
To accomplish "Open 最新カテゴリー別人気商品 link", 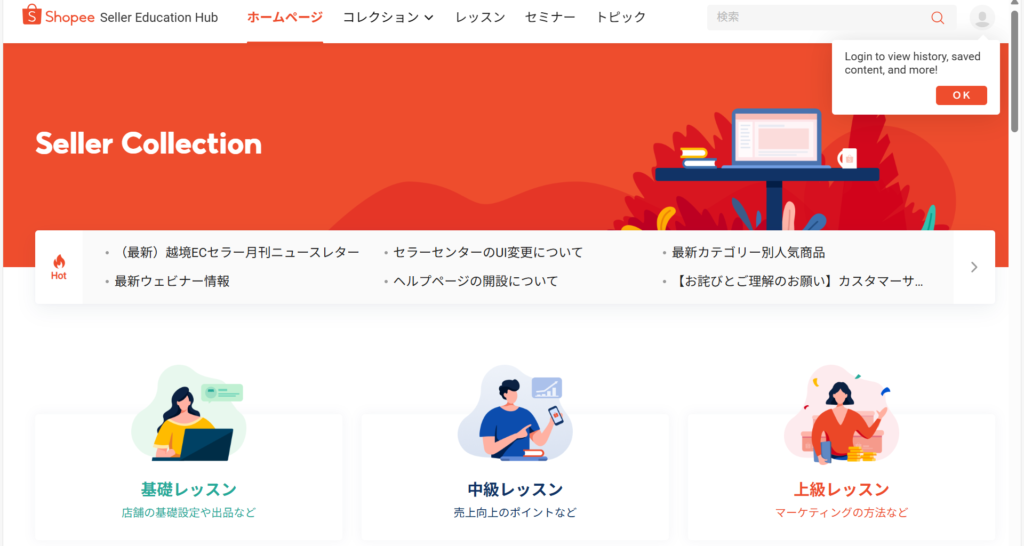I will [748, 253].
